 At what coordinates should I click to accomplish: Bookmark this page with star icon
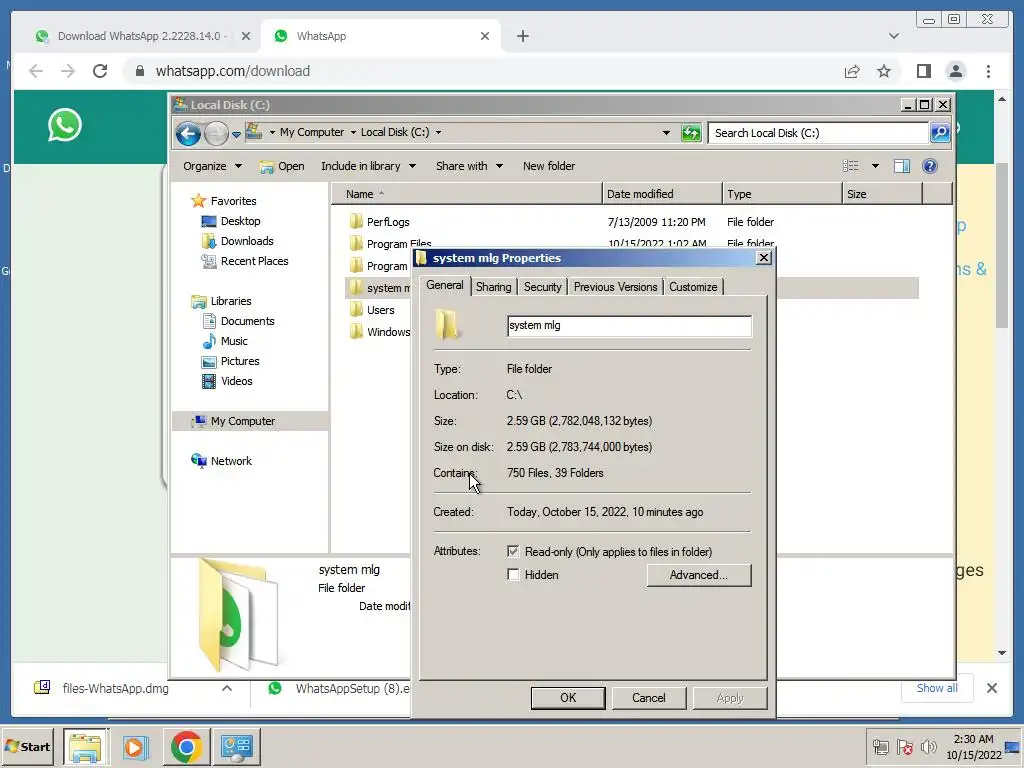[884, 71]
